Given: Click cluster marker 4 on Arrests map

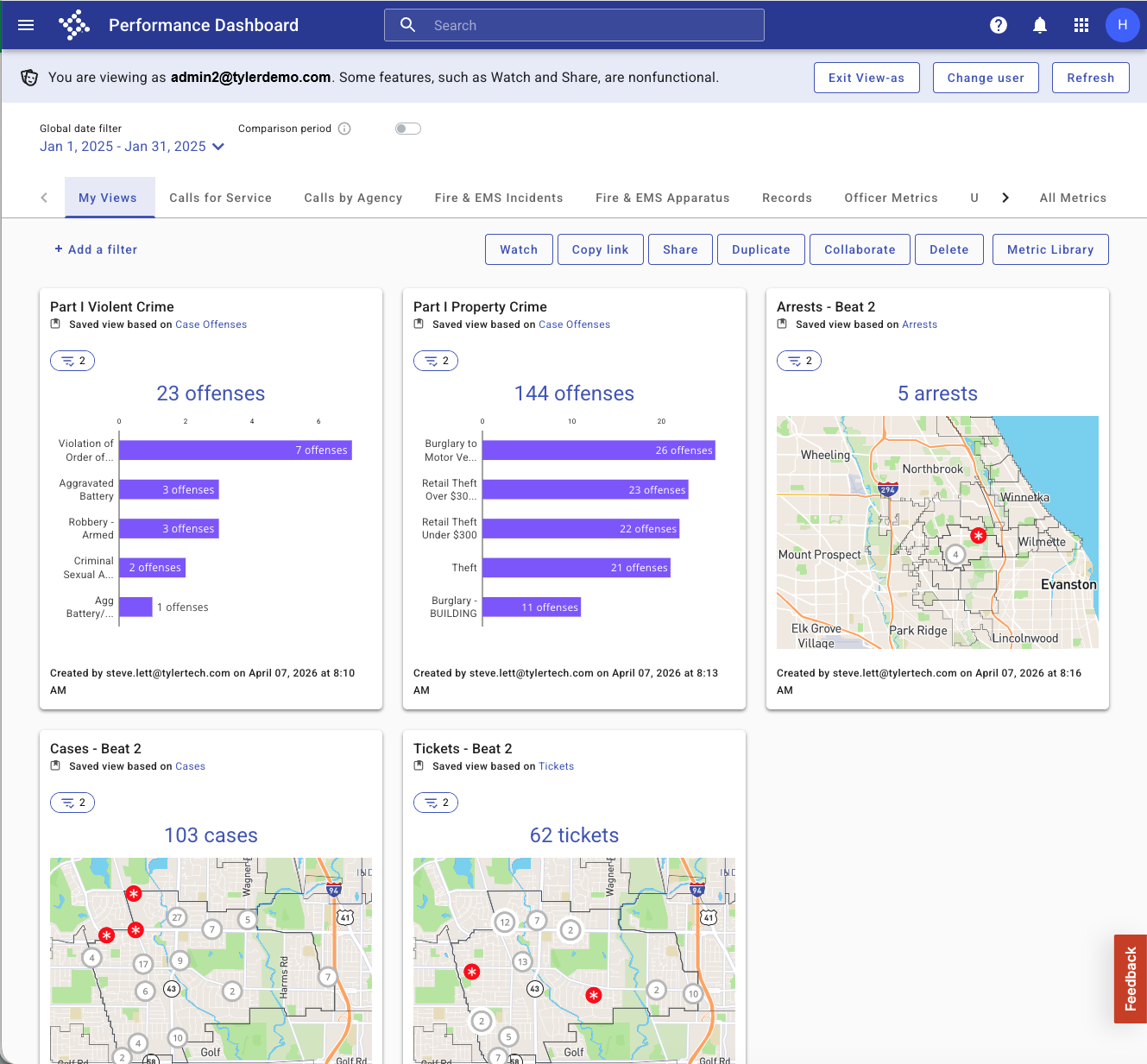Looking at the screenshot, I should pyautogui.click(x=955, y=554).
